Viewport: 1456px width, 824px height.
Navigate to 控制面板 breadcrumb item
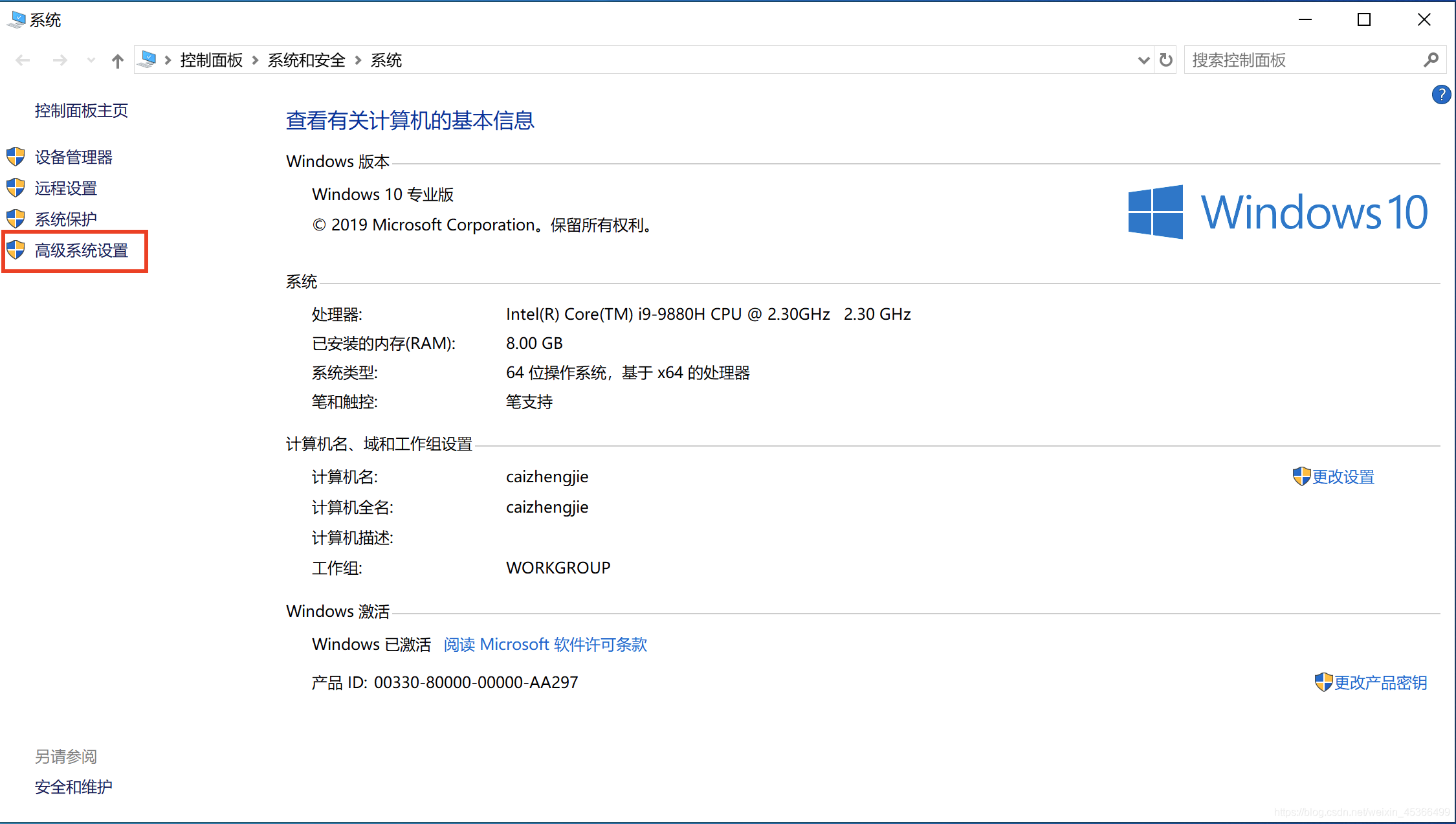pyautogui.click(x=211, y=60)
